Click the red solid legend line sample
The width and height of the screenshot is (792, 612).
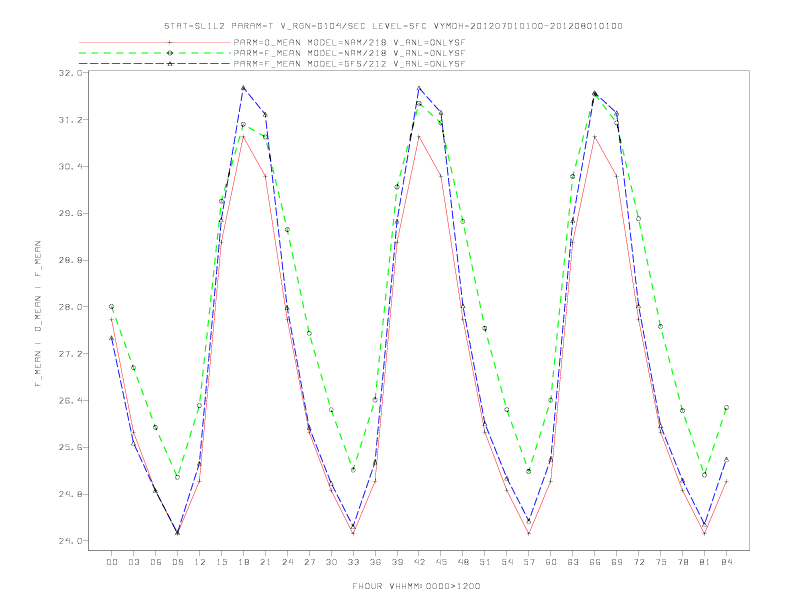[x=155, y=42]
